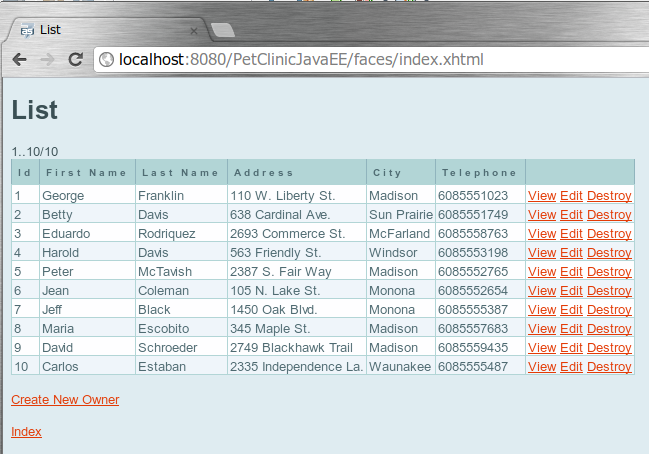The height and width of the screenshot is (454, 649).
Task: Edit owner Peter McTavish
Action: [571, 272]
